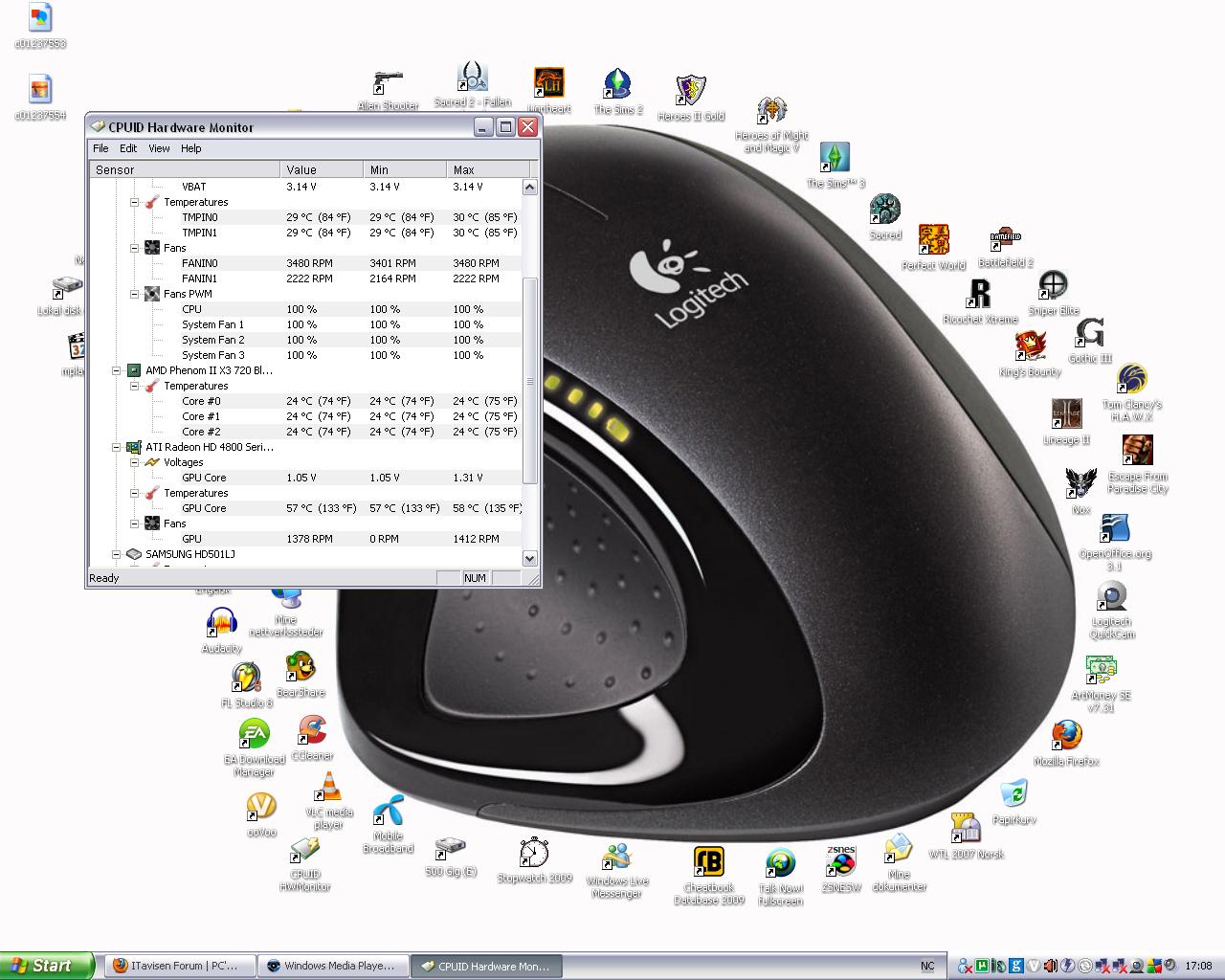Collapse the GPU Voltages tree node

point(135,462)
